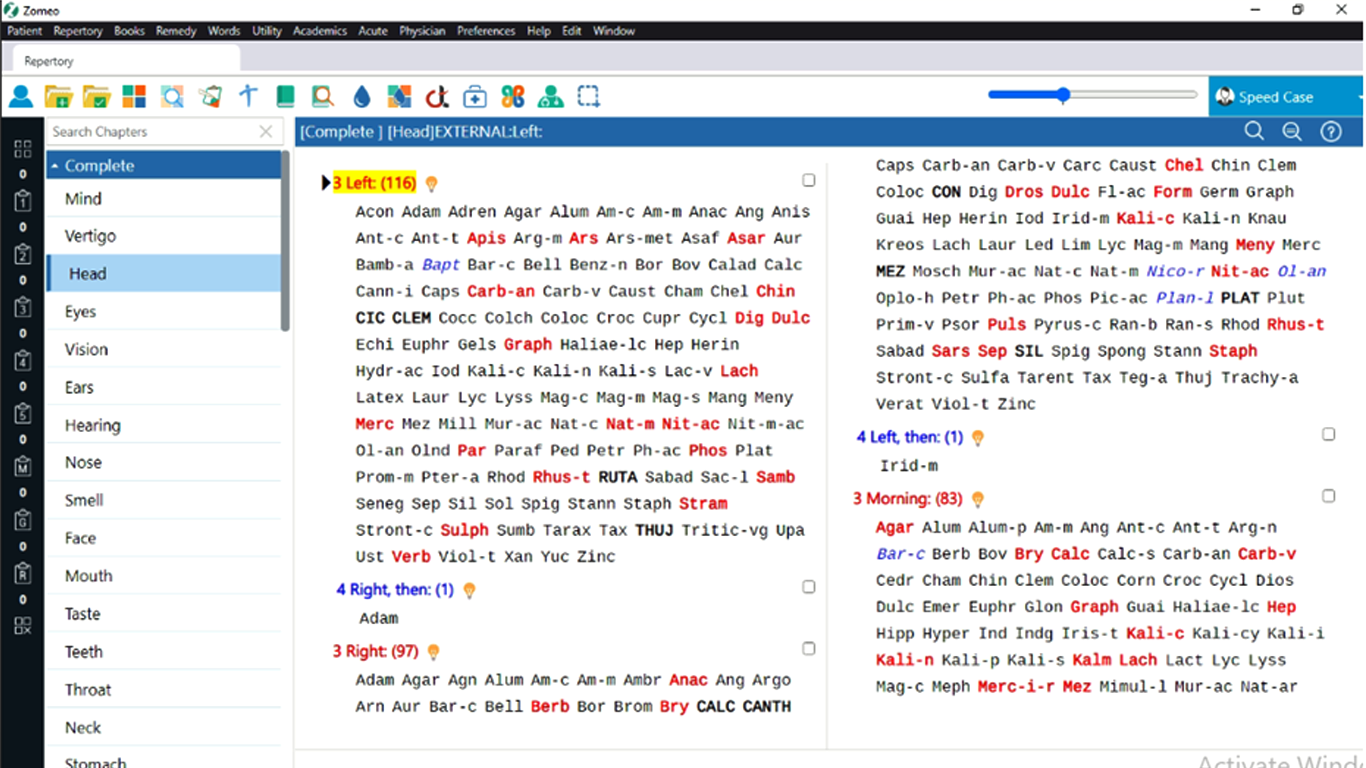Adjust the zoom slider handle

(1063, 95)
